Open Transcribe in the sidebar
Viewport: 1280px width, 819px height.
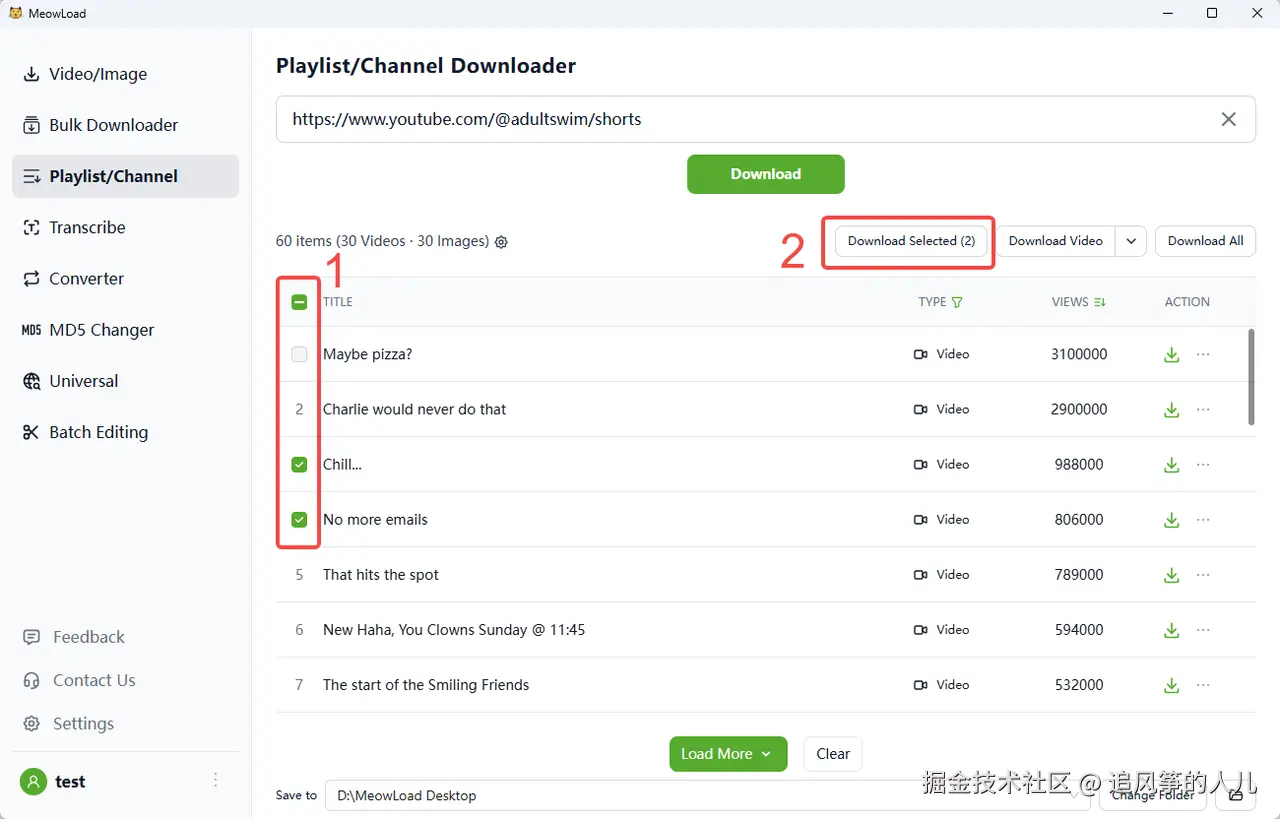[x=126, y=227]
